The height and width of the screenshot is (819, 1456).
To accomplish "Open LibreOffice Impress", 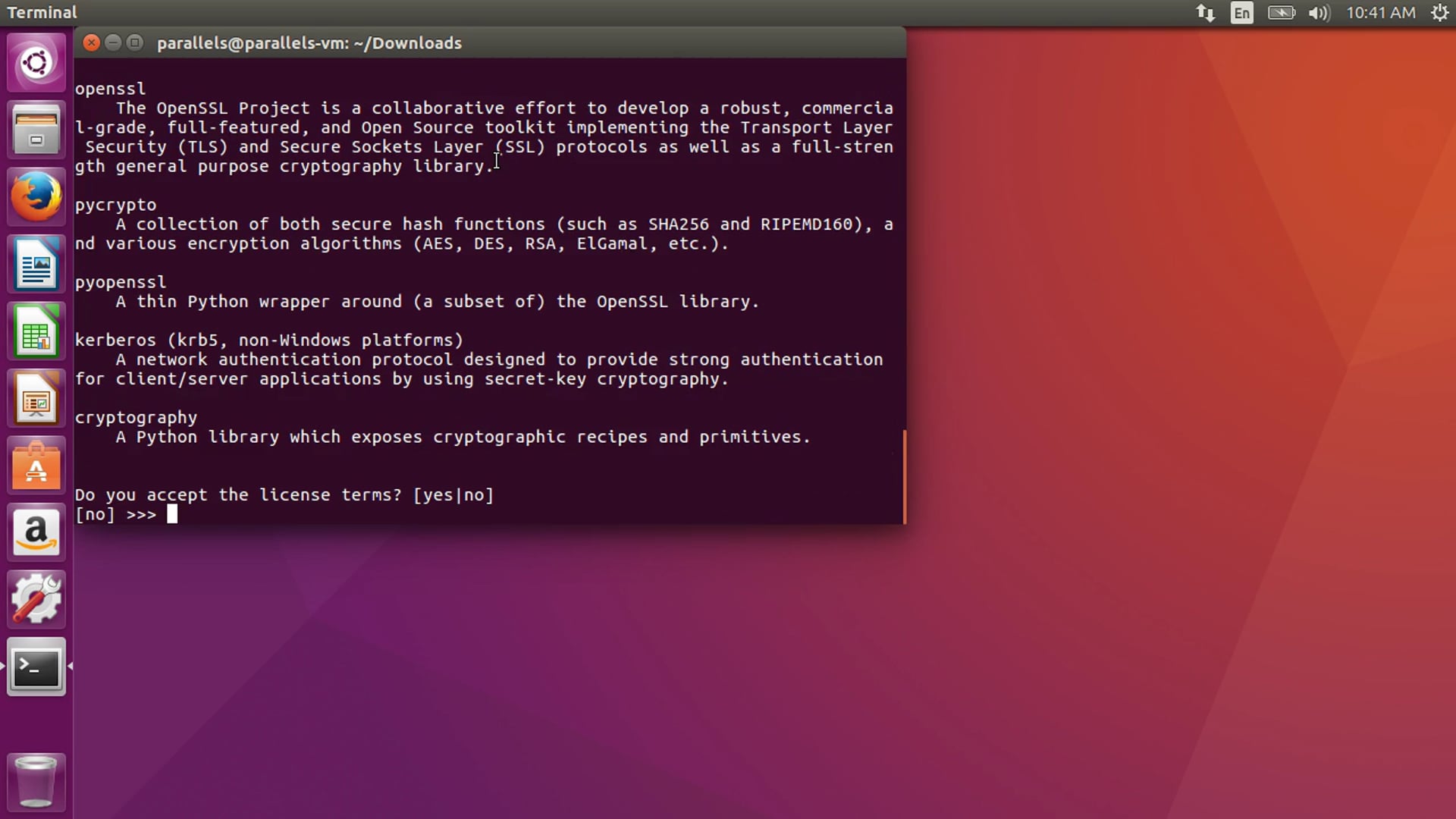I will tap(36, 398).
